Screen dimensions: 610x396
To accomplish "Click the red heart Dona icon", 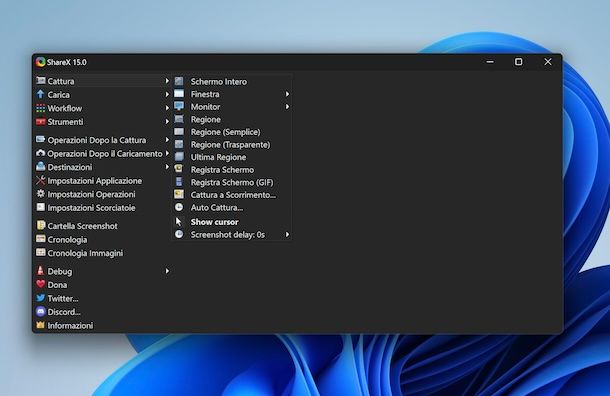I will 40,284.
